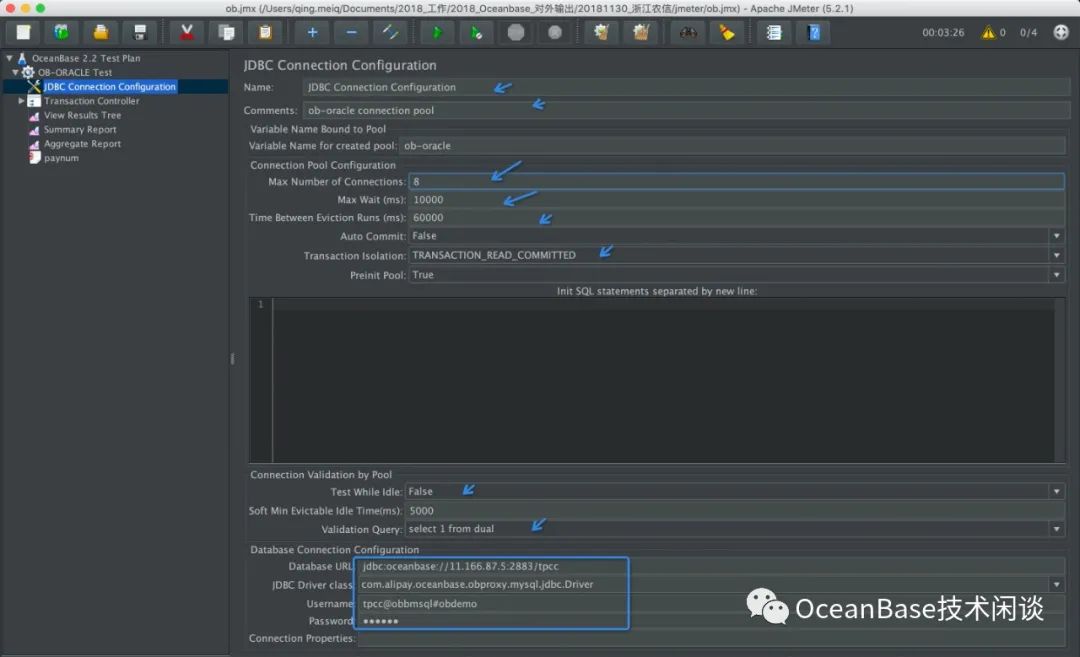
Task: Click the Clear broom toolbar icon
Action: click(726, 32)
